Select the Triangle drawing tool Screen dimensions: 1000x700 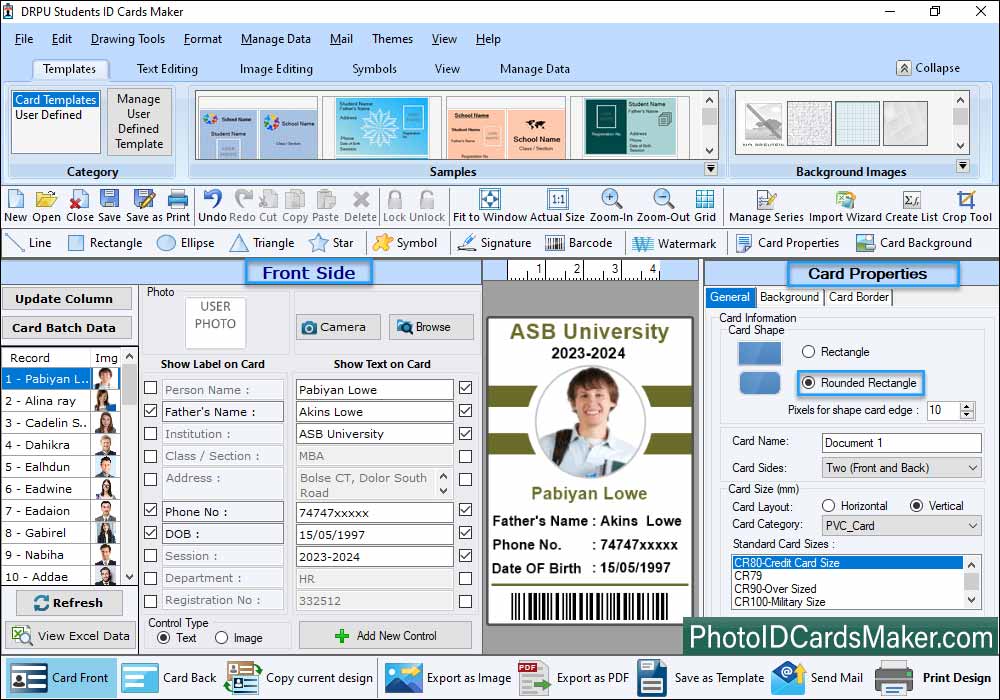pyautogui.click(x=262, y=243)
